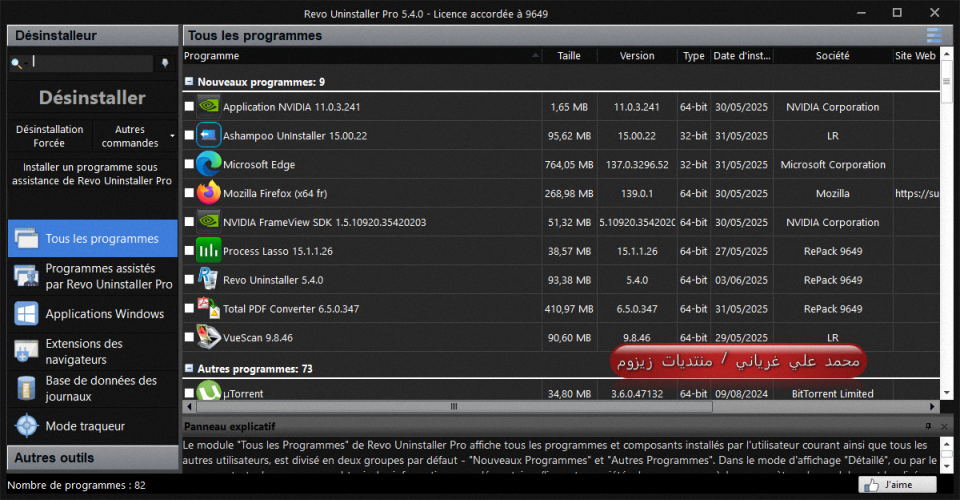Click the Extensions des navigateurs icon
Image resolution: width=960 pixels, height=500 pixels.
[26, 351]
